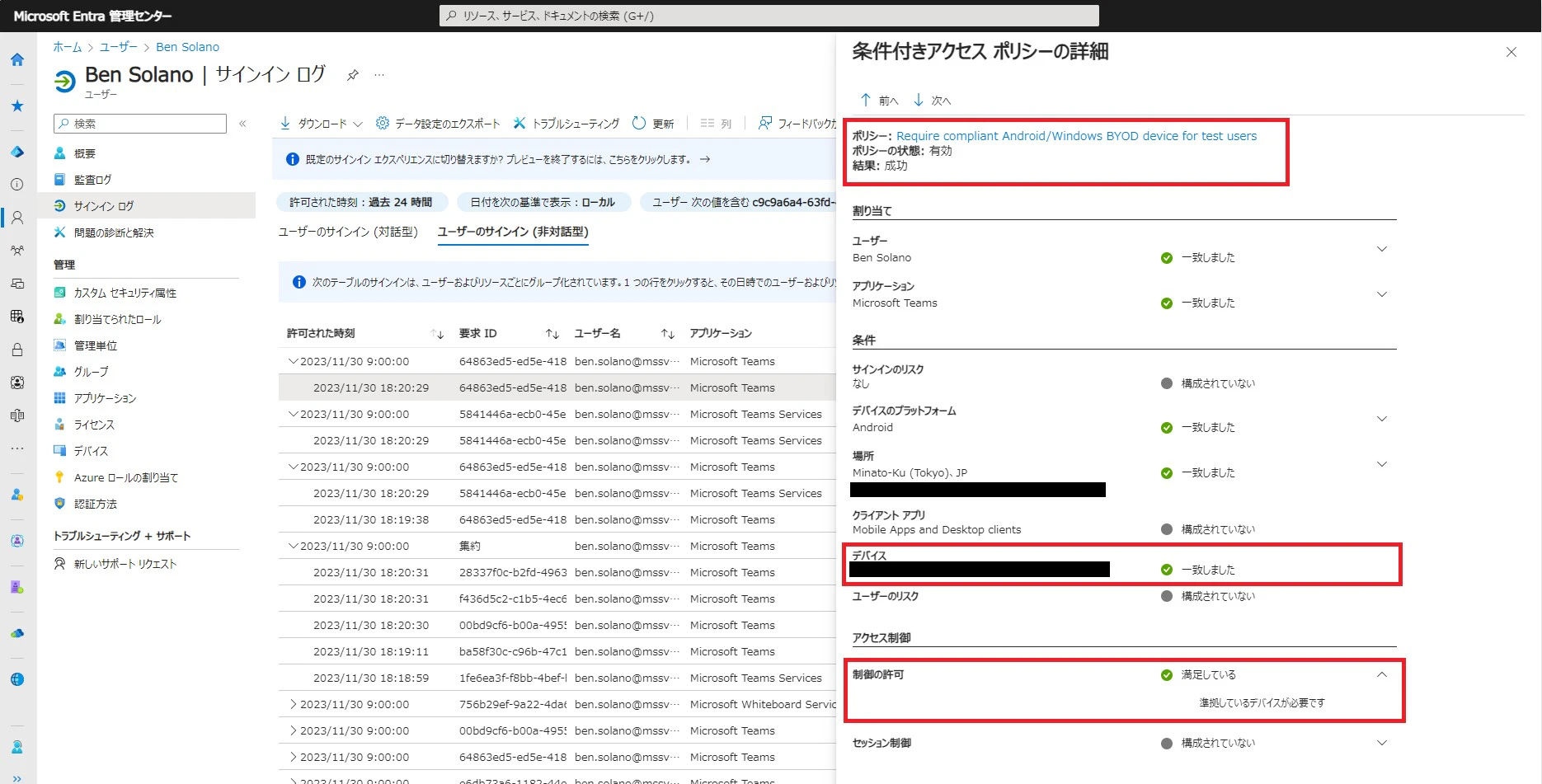Image resolution: width=1542 pixels, height=784 pixels.
Task: Select the request ID ba58f30c-c96b-47c1 row
Action: 557,651
